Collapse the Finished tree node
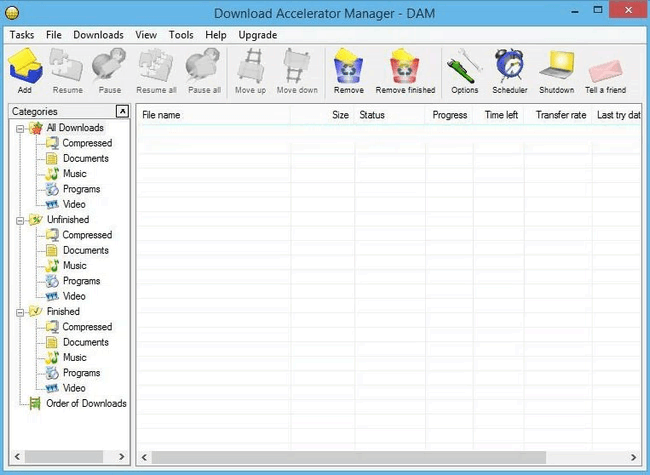650x475 pixels. 20,313
